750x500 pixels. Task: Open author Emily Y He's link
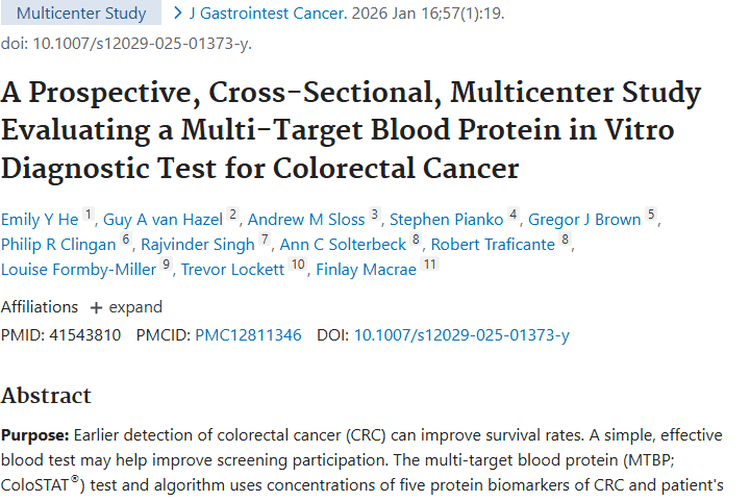(x=39, y=219)
